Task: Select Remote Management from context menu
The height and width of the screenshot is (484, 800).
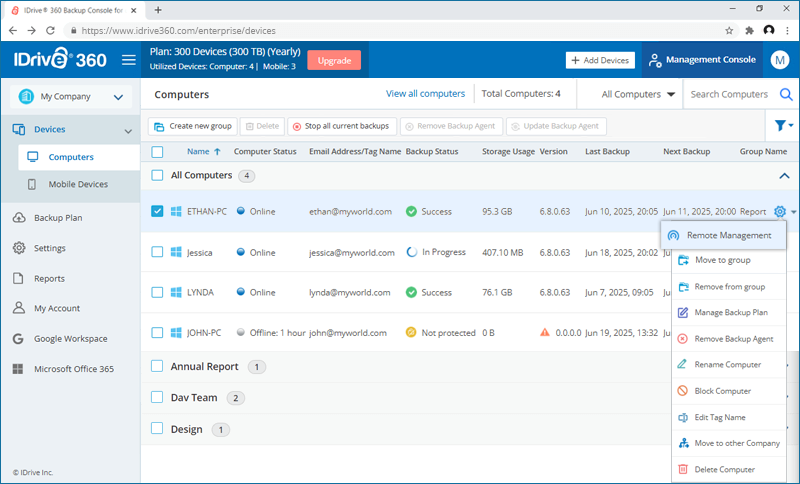Action: [x=723, y=235]
